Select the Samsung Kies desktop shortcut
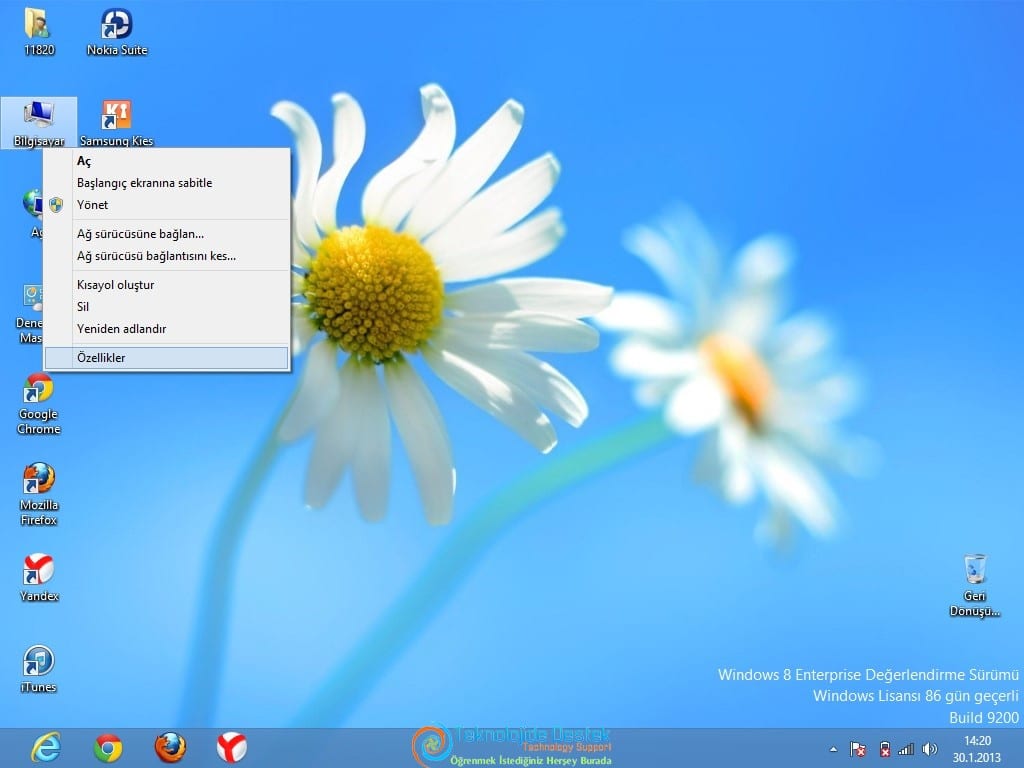This screenshot has width=1024, height=768. pos(116,123)
